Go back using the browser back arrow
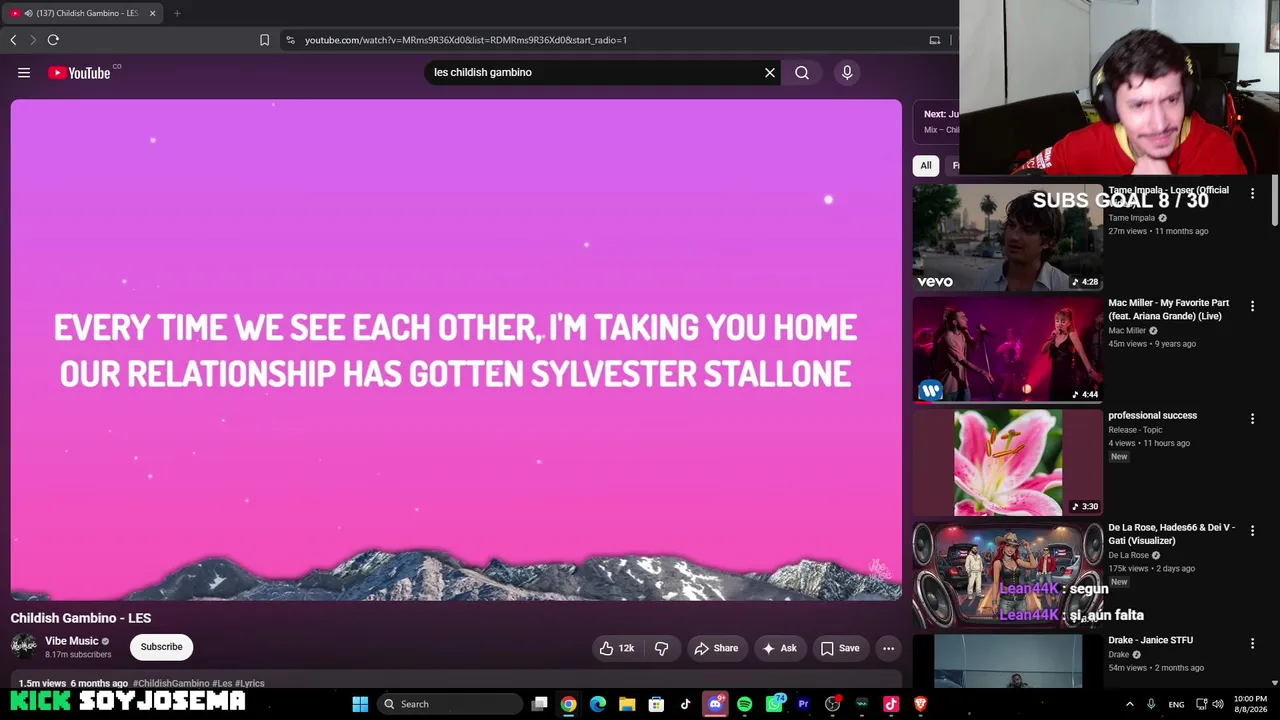 [x=13, y=40]
